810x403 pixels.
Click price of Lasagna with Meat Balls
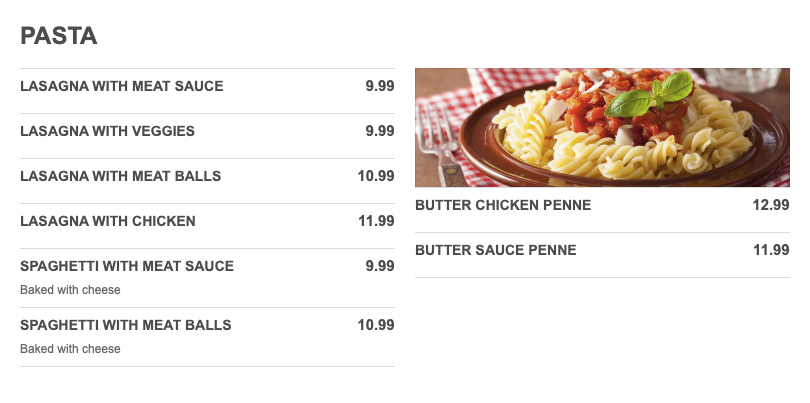(376, 176)
